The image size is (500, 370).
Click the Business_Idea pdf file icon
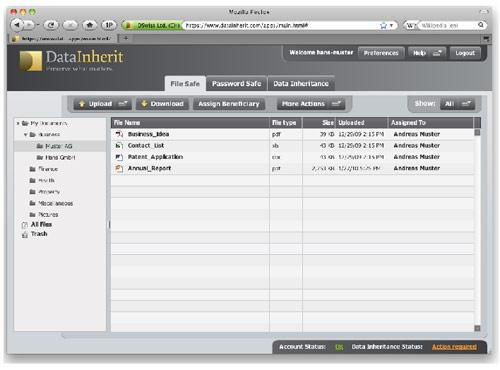[x=119, y=134]
